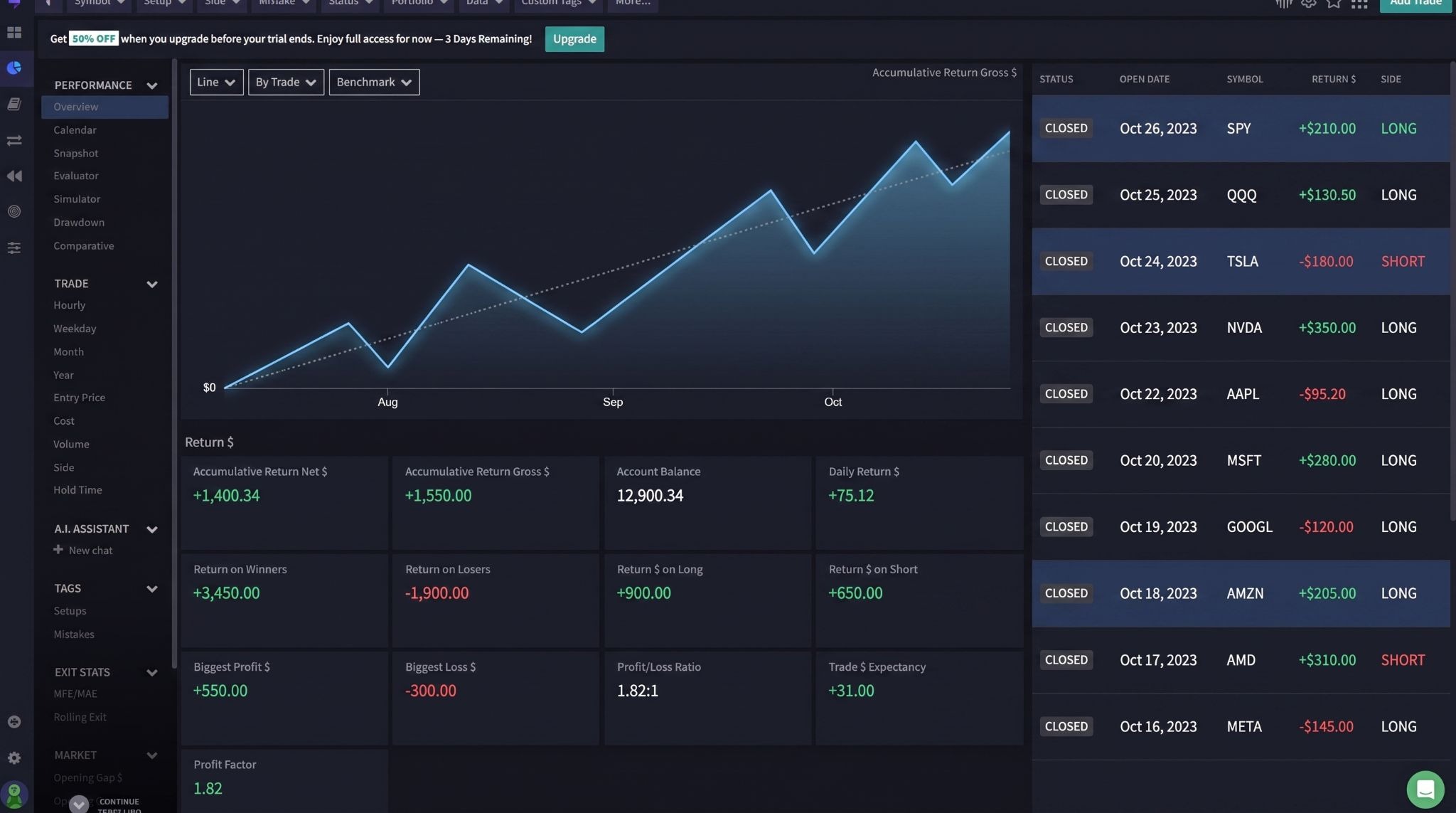The image size is (1456, 813).
Task: Open the Simulator view
Action: pos(77,199)
